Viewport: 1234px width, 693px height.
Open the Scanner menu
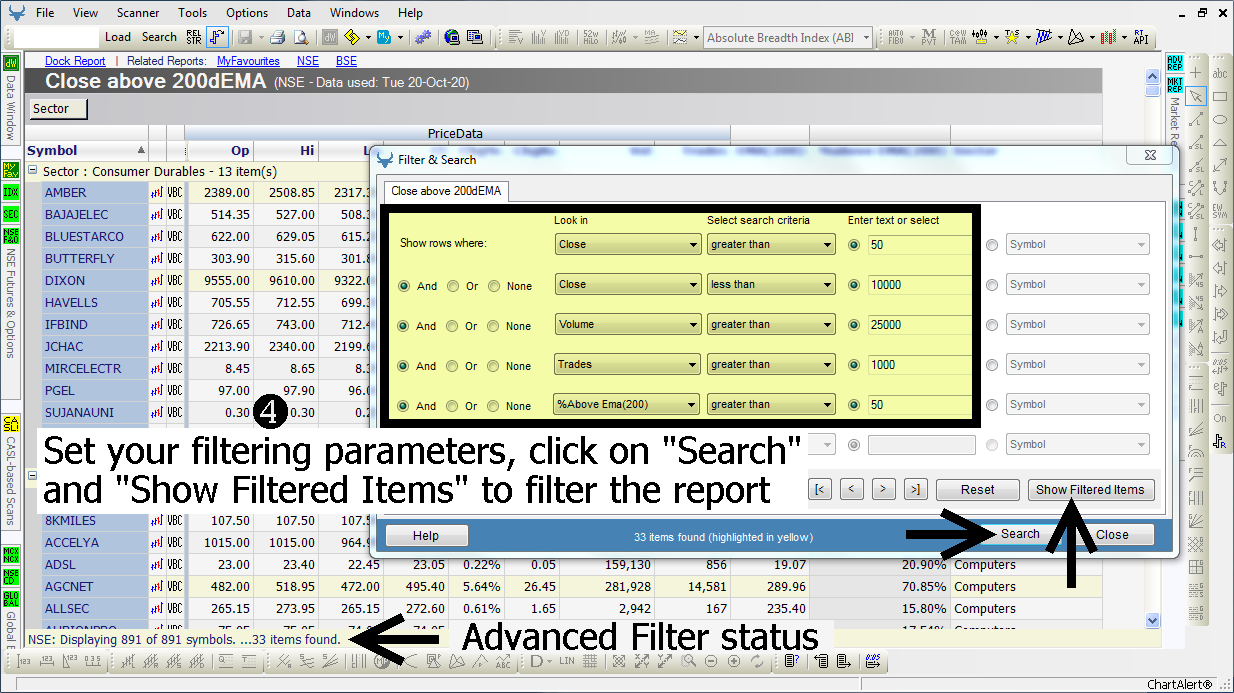[x=137, y=13]
